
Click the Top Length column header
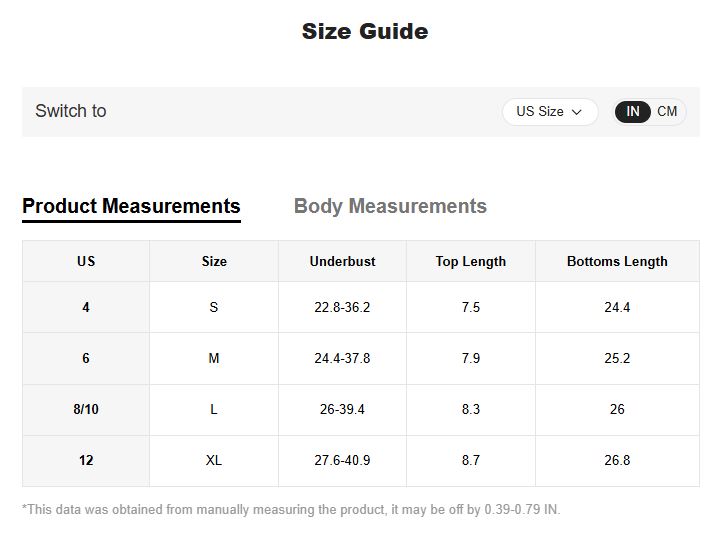click(x=471, y=261)
